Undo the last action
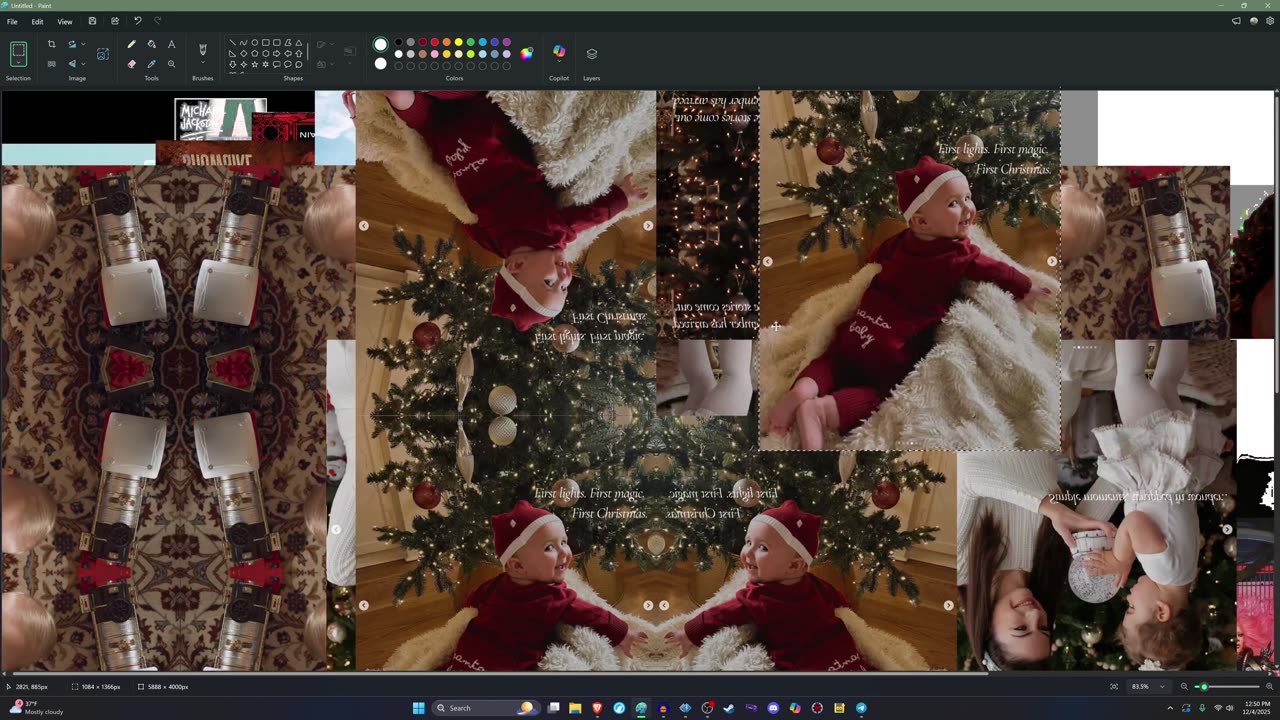 [x=137, y=21]
